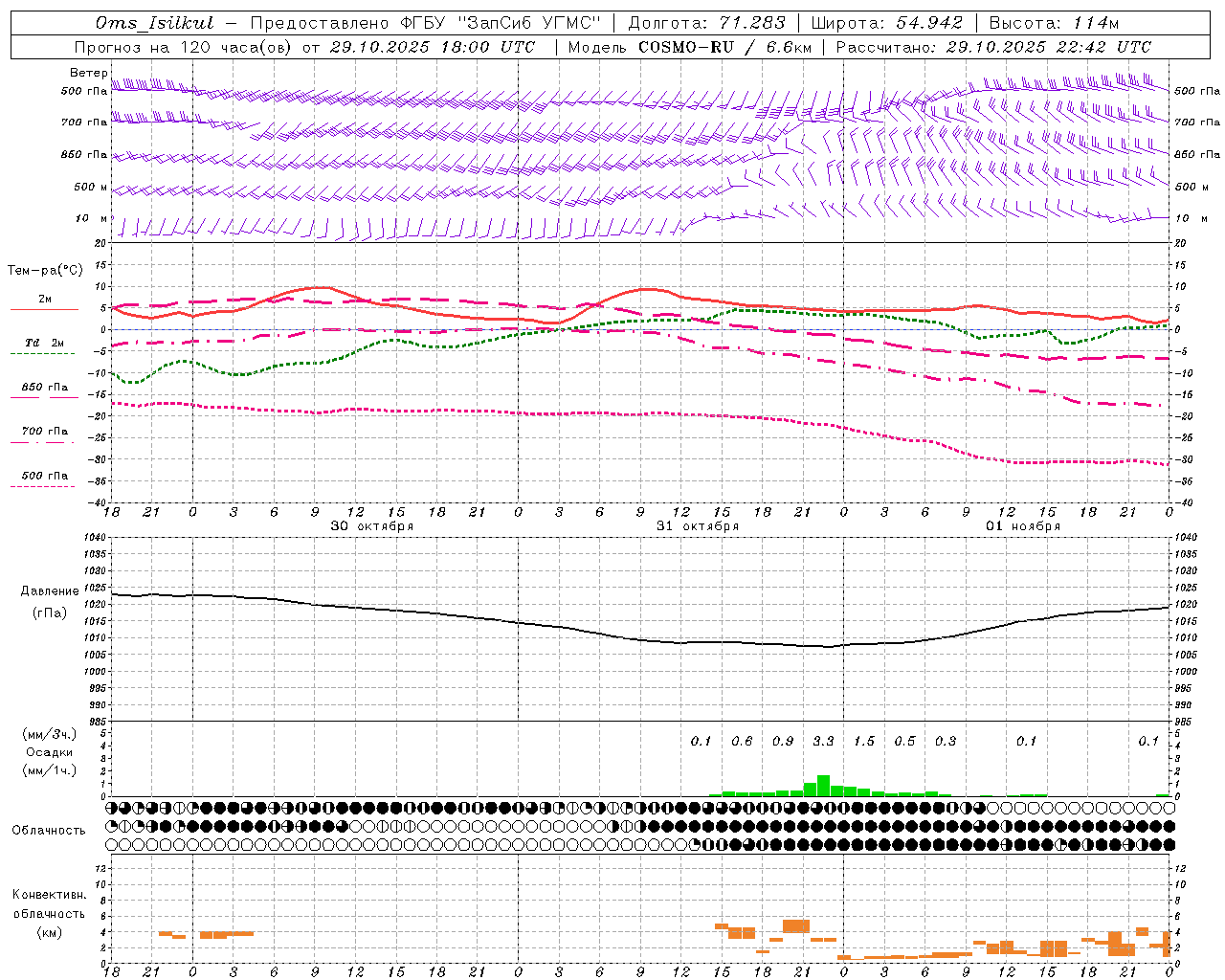This screenshot has height=980, width=1225.
Task: Click the 1.5 precipitation value
Action: 864,741
